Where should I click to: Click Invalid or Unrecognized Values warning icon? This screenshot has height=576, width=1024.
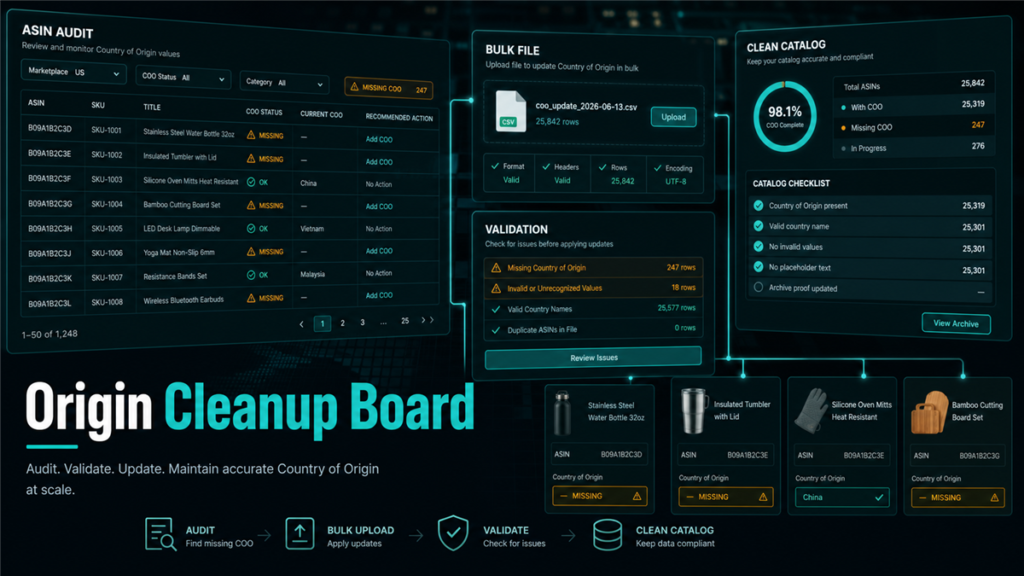pos(496,288)
